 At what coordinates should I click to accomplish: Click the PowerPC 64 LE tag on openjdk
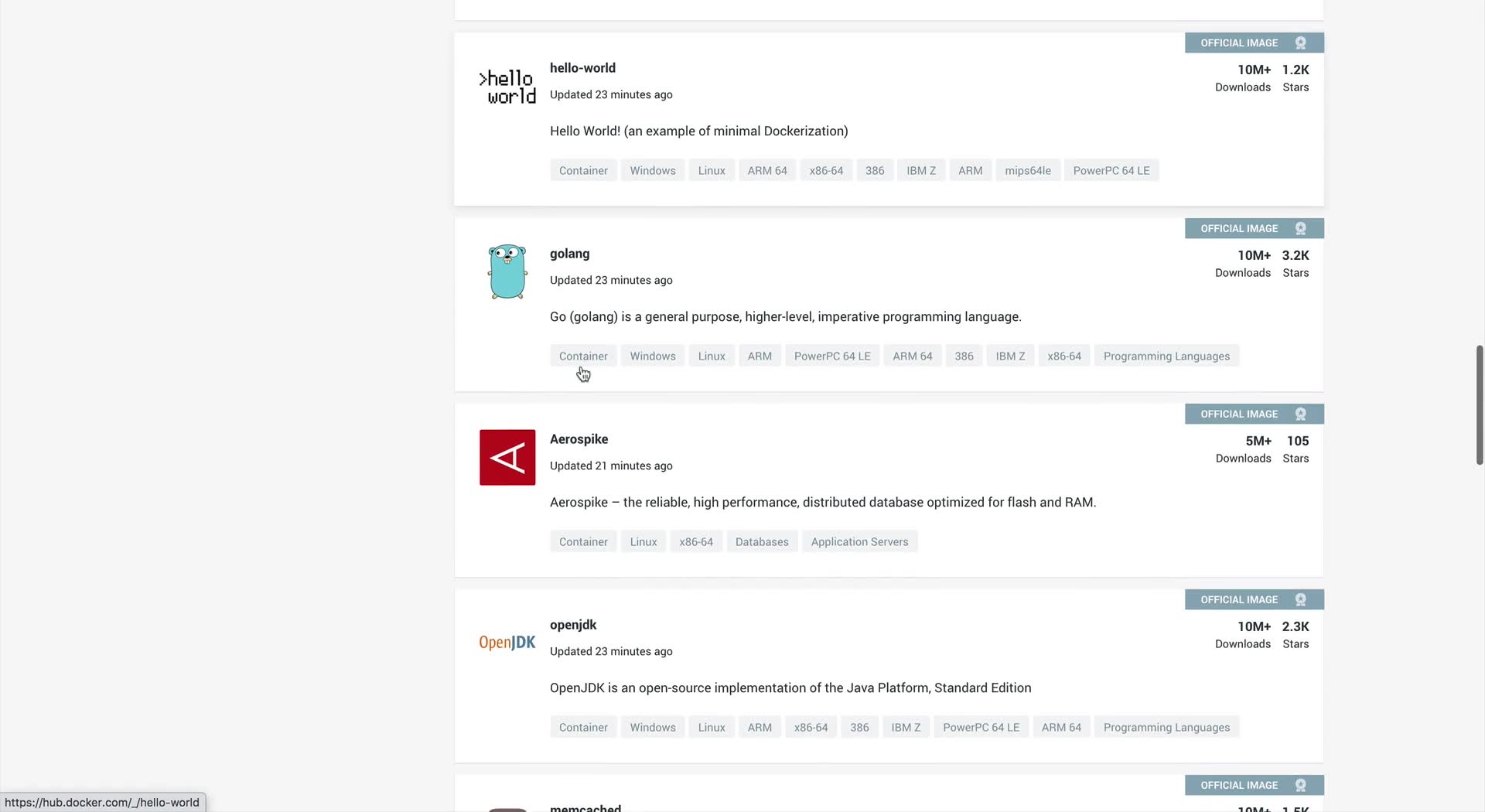981,728
